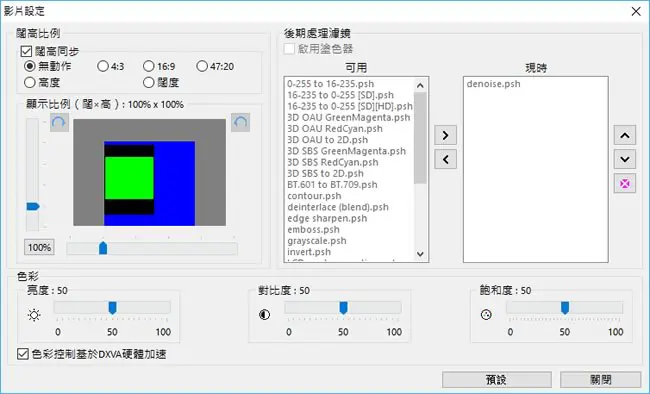Choose the 47:20 aspect ratio option
Viewport: 650px width, 394px height.
(x=202, y=66)
